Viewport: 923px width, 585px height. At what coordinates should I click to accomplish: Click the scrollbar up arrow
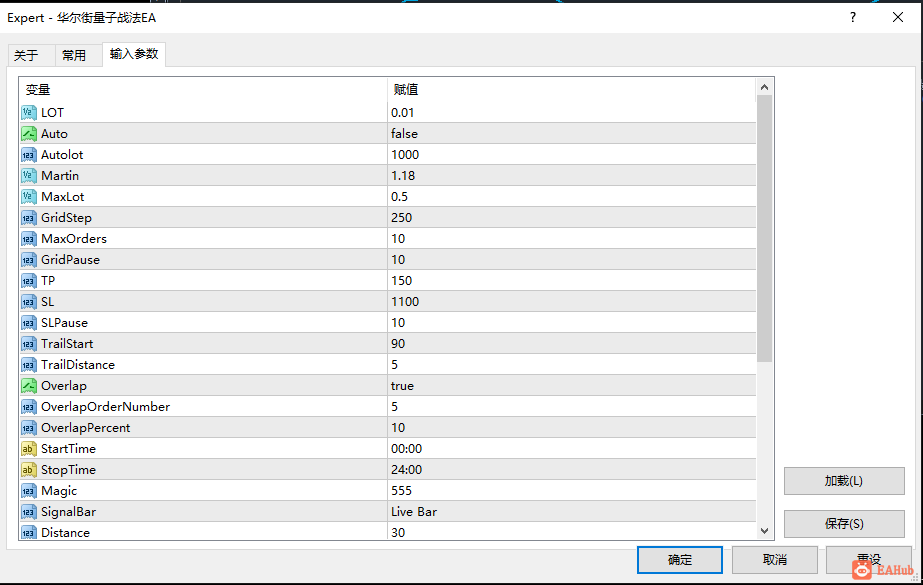[x=764, y=87]
